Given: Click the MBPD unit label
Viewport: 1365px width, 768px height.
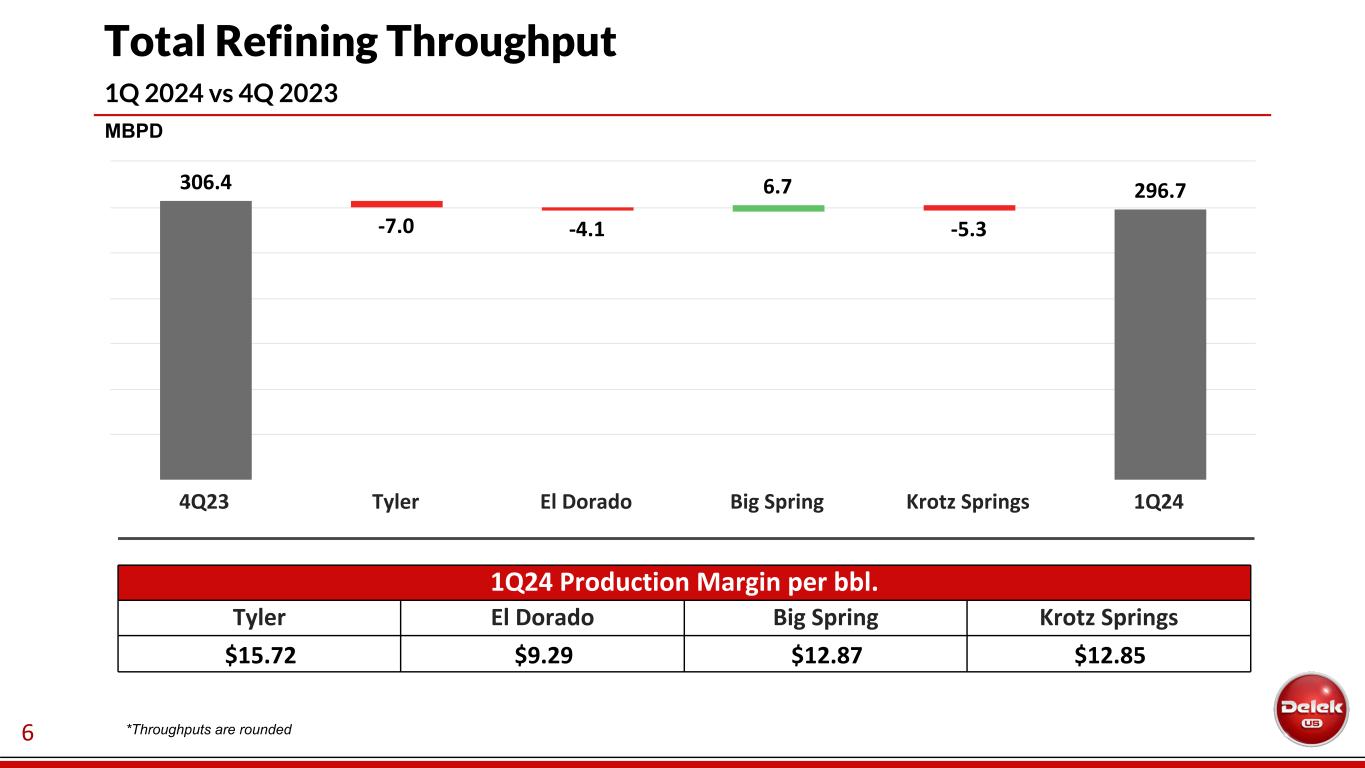Looking at the screenshot, I should pyautogui.click(x=134, y=132).
